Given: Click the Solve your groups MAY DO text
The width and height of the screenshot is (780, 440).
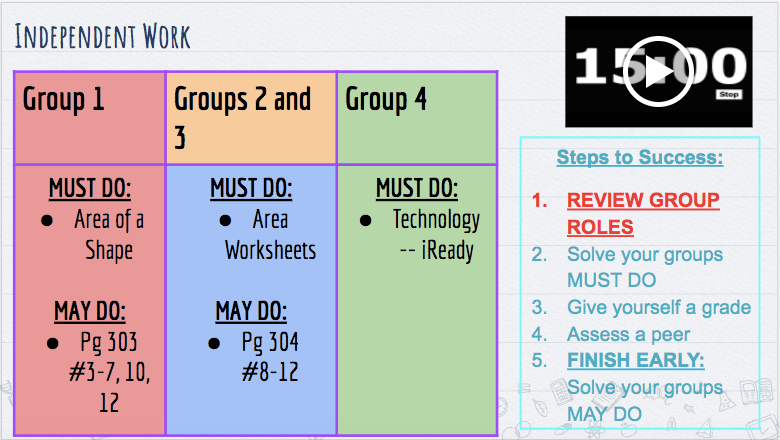Looking at the screenshot, I should click(643, 399).
